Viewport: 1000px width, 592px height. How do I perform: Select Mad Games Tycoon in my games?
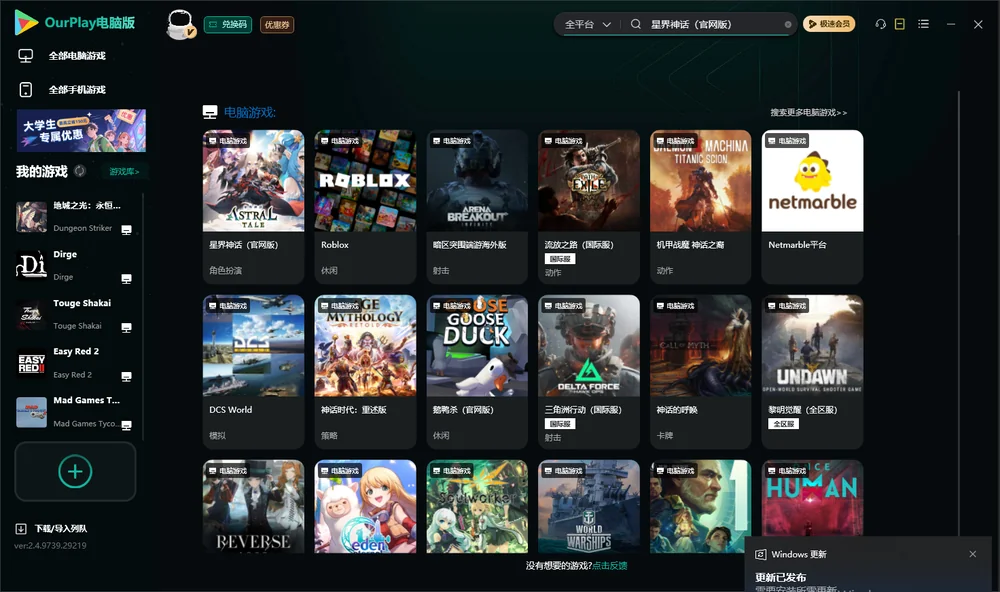[x=75, y=412]
